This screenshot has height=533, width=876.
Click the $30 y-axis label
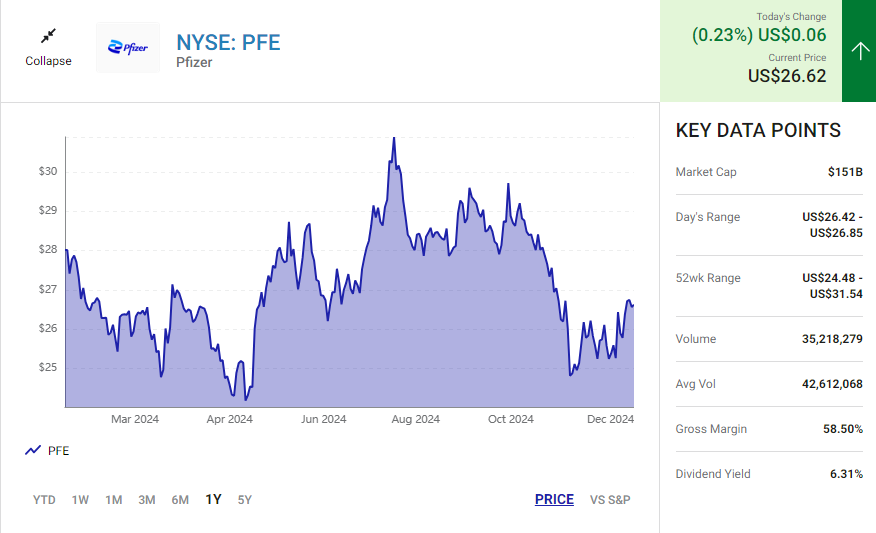[48, 172]
